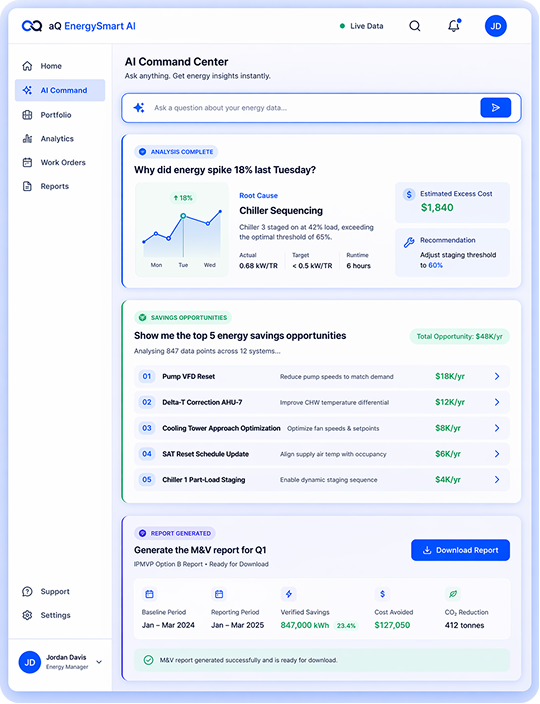
Task: Click the dollar icon beside Estimated Excess Cost
Action: [409, 194]
